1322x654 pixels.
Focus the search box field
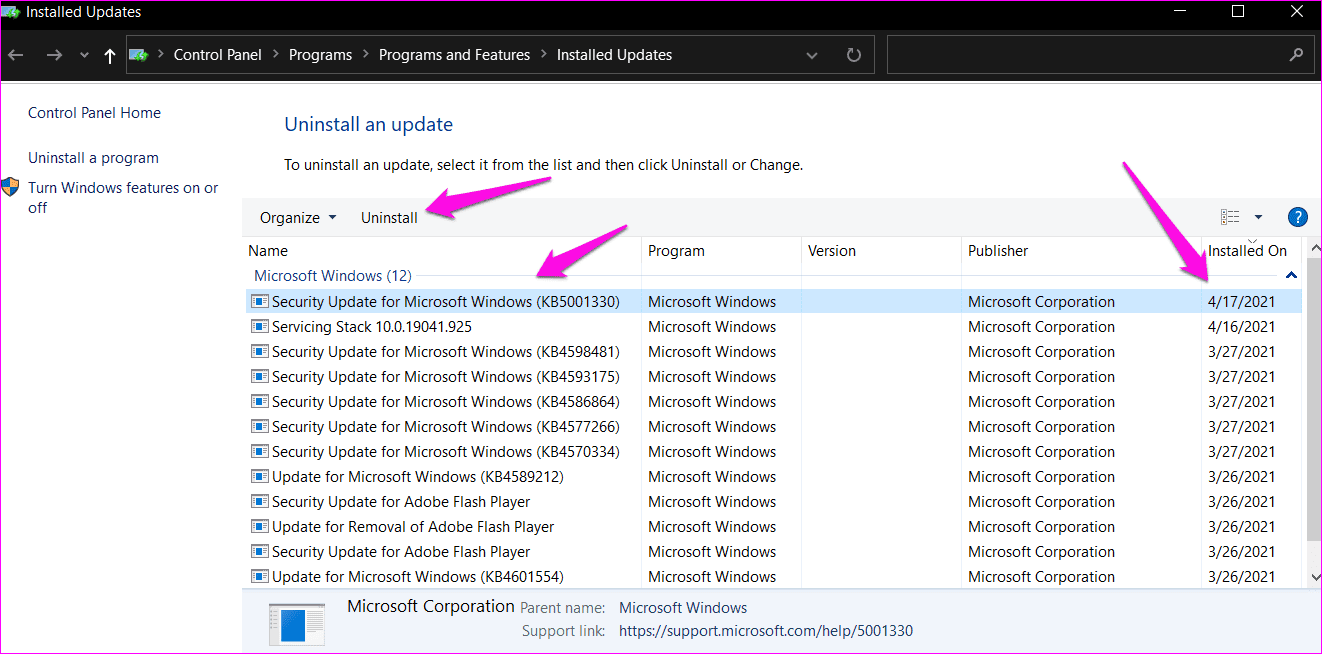1100,55
